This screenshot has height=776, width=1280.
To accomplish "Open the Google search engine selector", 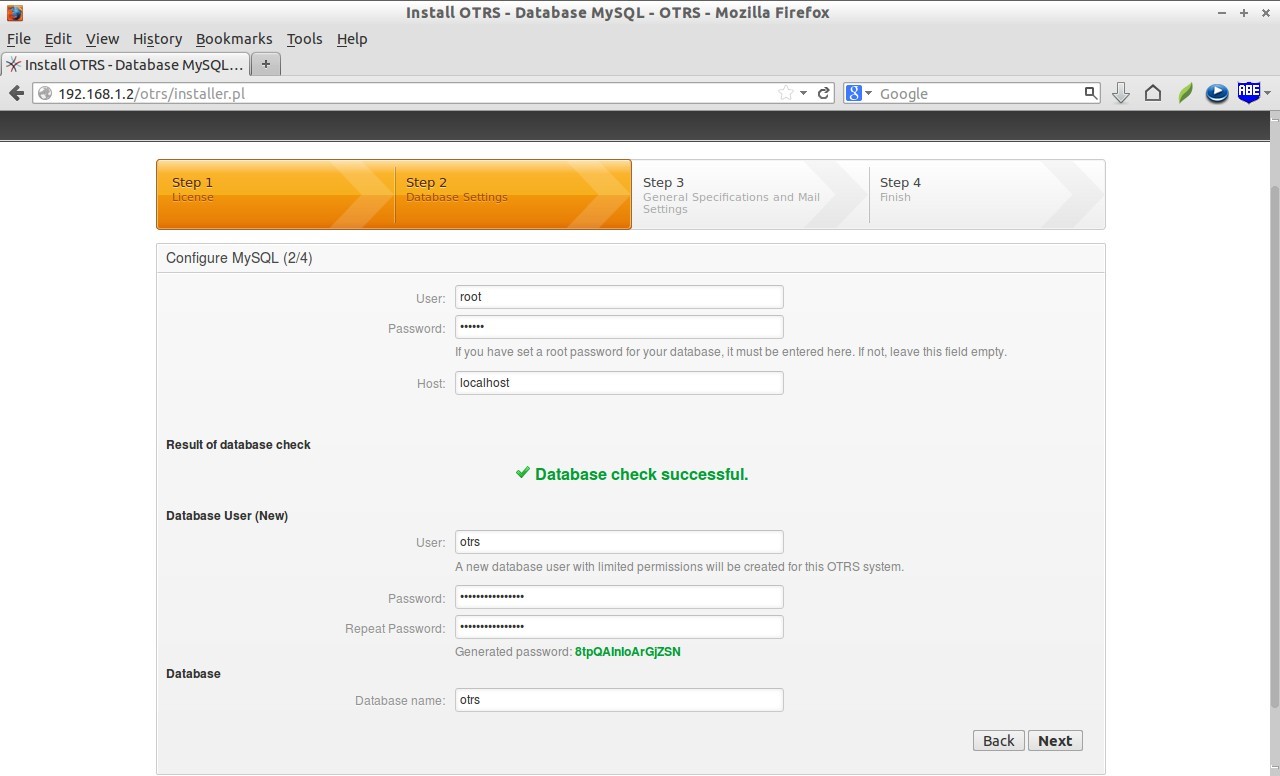I will [x=859, y=93].
